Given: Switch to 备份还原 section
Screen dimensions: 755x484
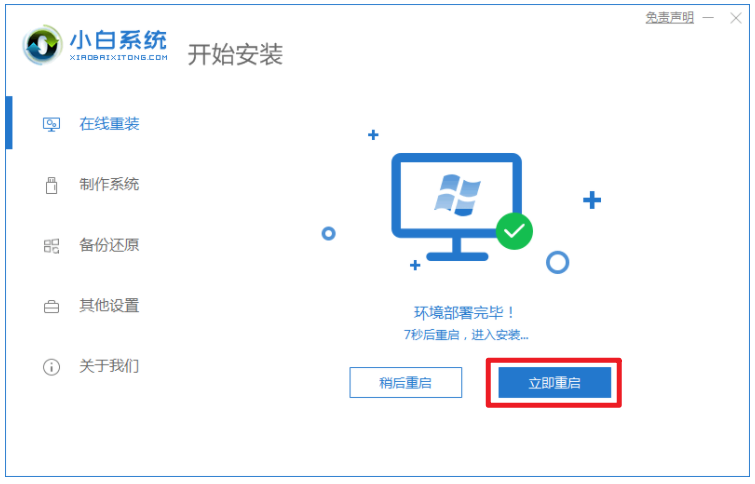Looking at the screenshot, I should 109,245.
